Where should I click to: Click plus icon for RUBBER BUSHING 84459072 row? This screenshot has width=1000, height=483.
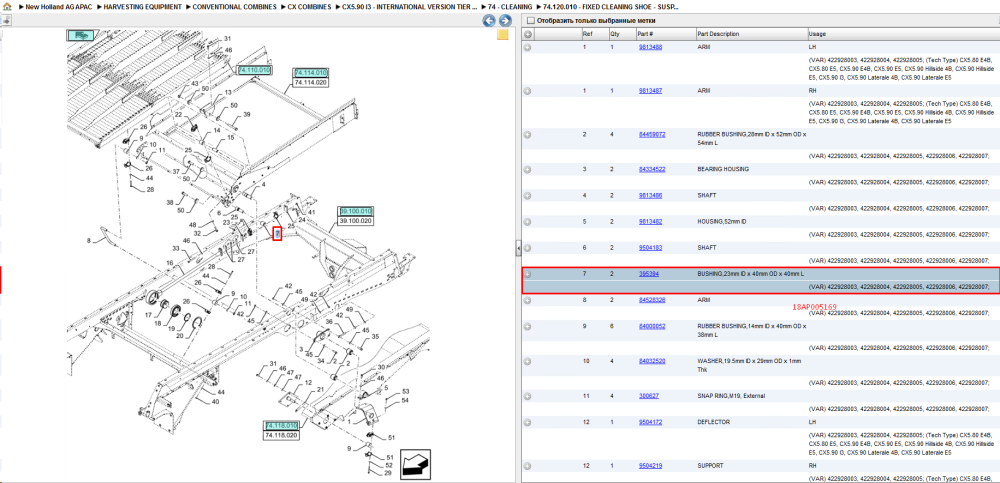[528, 135]
